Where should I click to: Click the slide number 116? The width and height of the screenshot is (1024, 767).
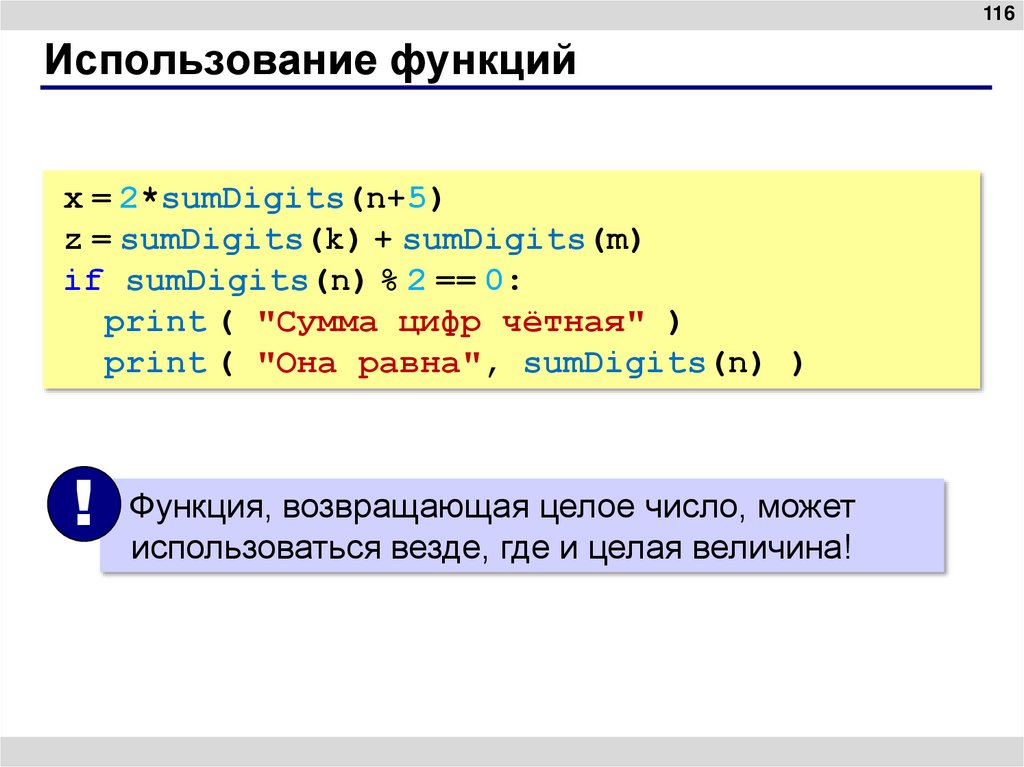click(x=996, y=14)
